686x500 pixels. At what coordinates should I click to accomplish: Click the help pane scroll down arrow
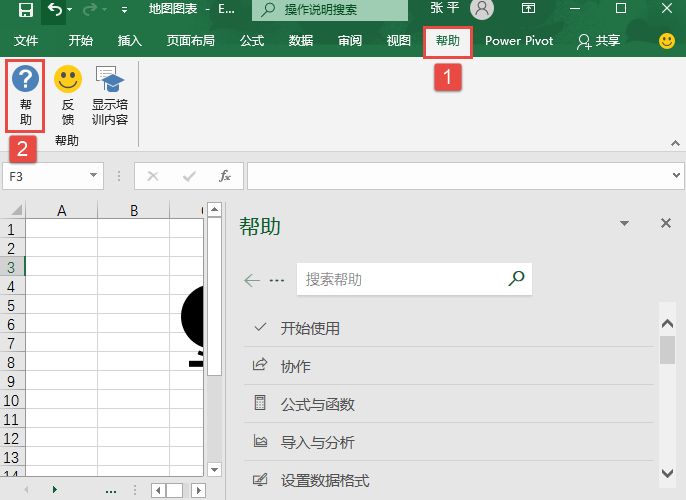(667, 473)
